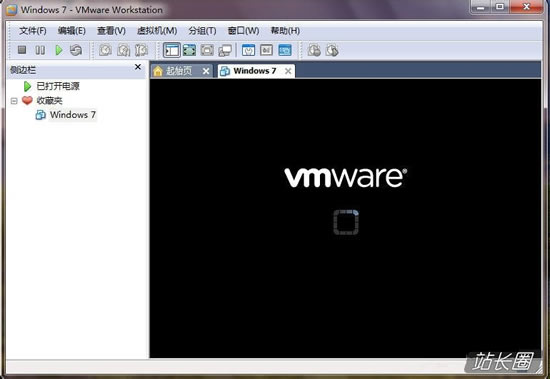The width and height of the screenshot is (550, 379).
Task: Open the 文件(F) menu
Action: (33, 31)
